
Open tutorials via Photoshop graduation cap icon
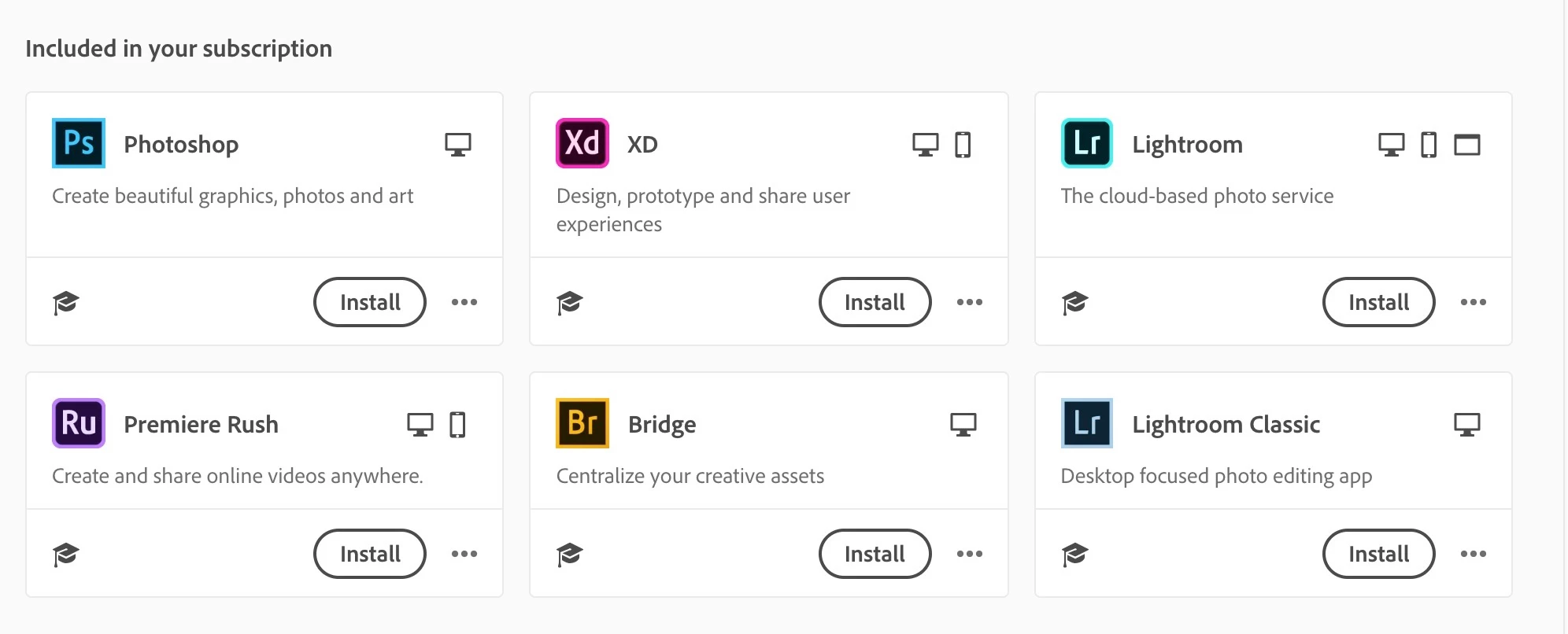point(66,302)
